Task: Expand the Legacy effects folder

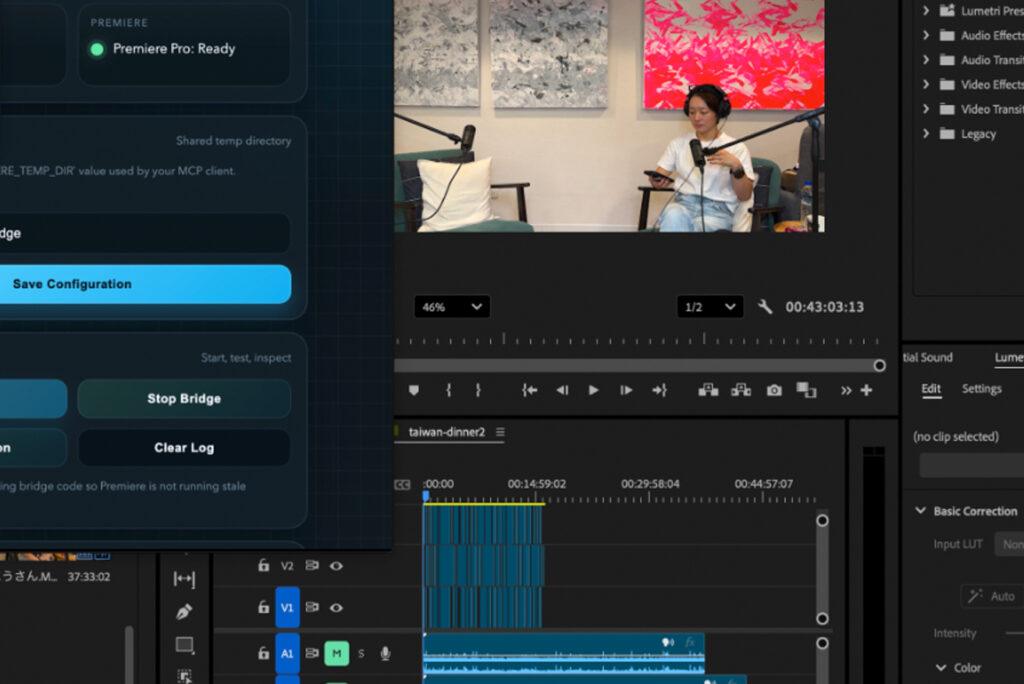Action: coord(926,134)
